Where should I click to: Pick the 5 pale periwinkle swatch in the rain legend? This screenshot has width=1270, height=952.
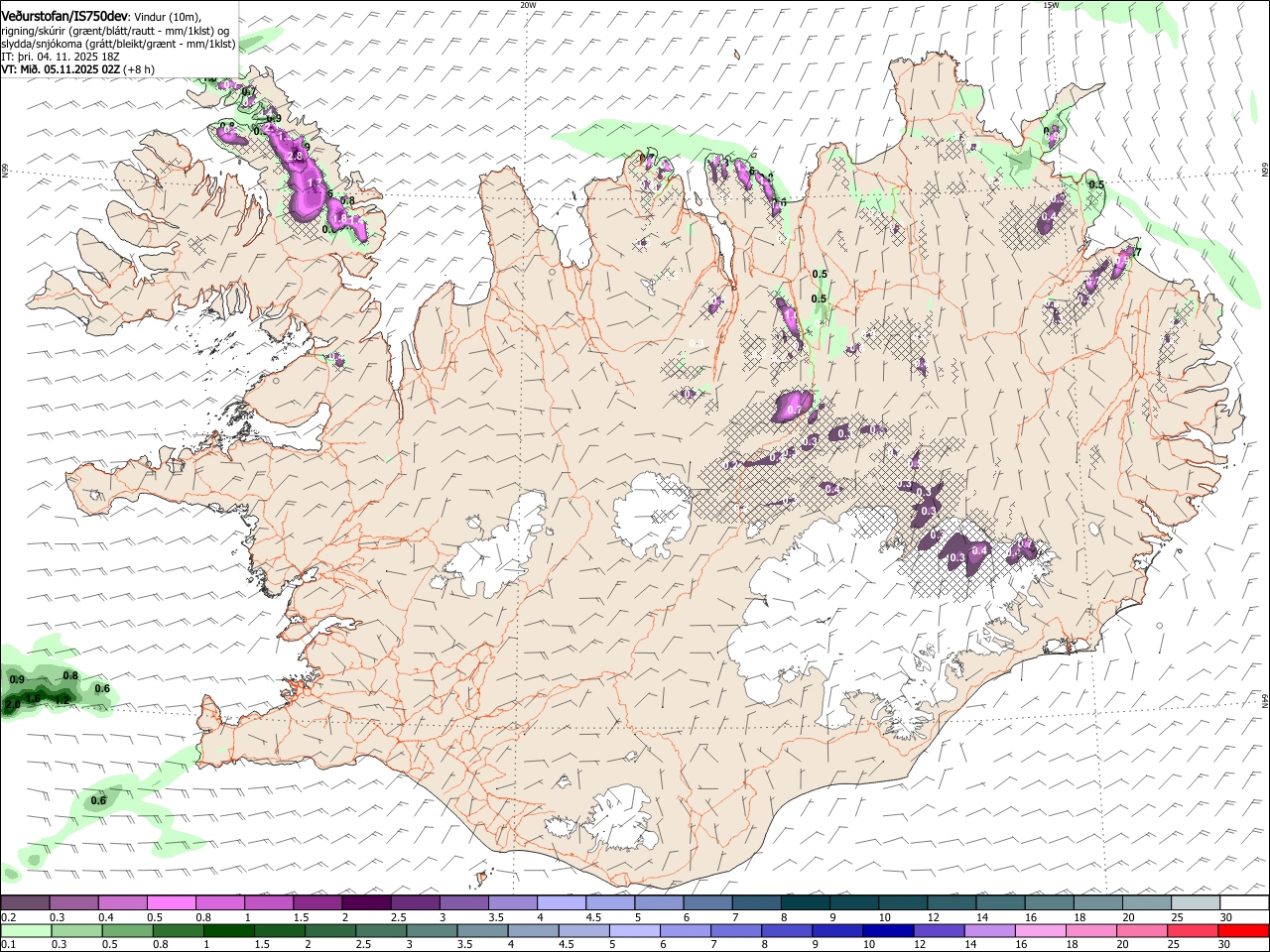634,931
